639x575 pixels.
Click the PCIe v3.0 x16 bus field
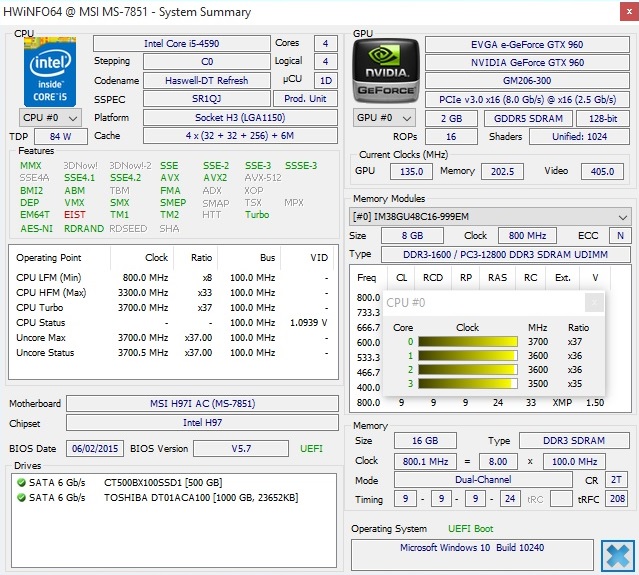click(527, 99)
